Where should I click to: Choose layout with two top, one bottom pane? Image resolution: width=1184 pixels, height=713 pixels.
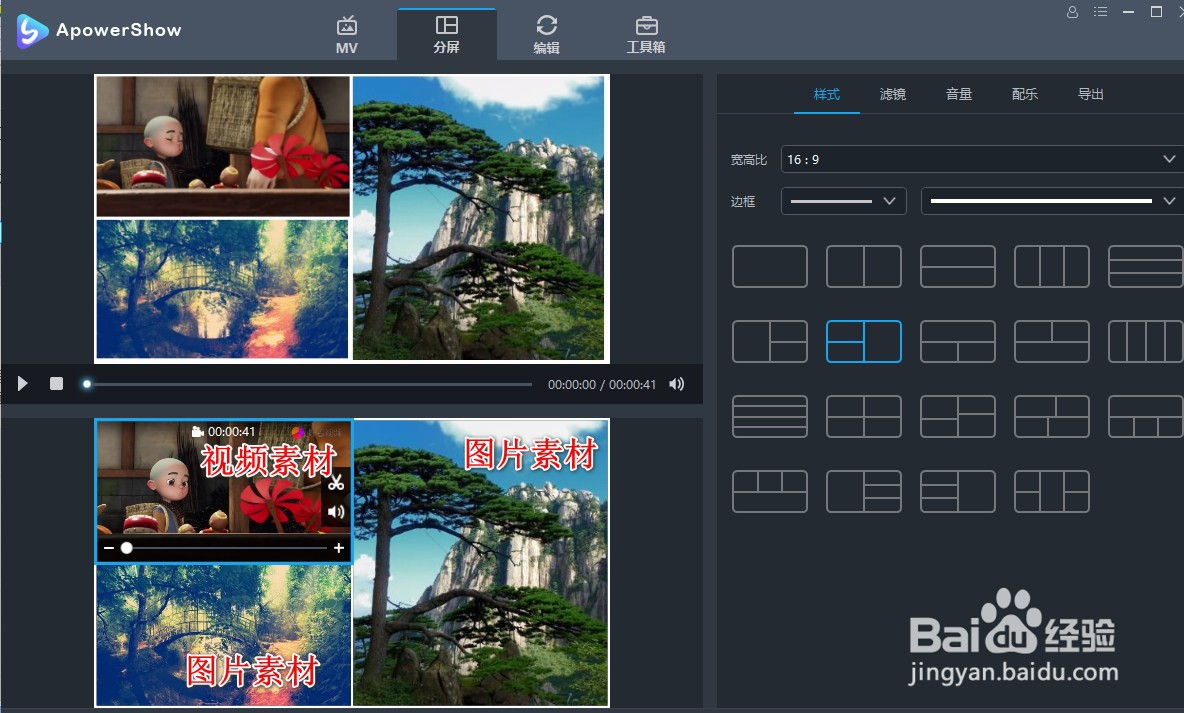(1052, 341)
